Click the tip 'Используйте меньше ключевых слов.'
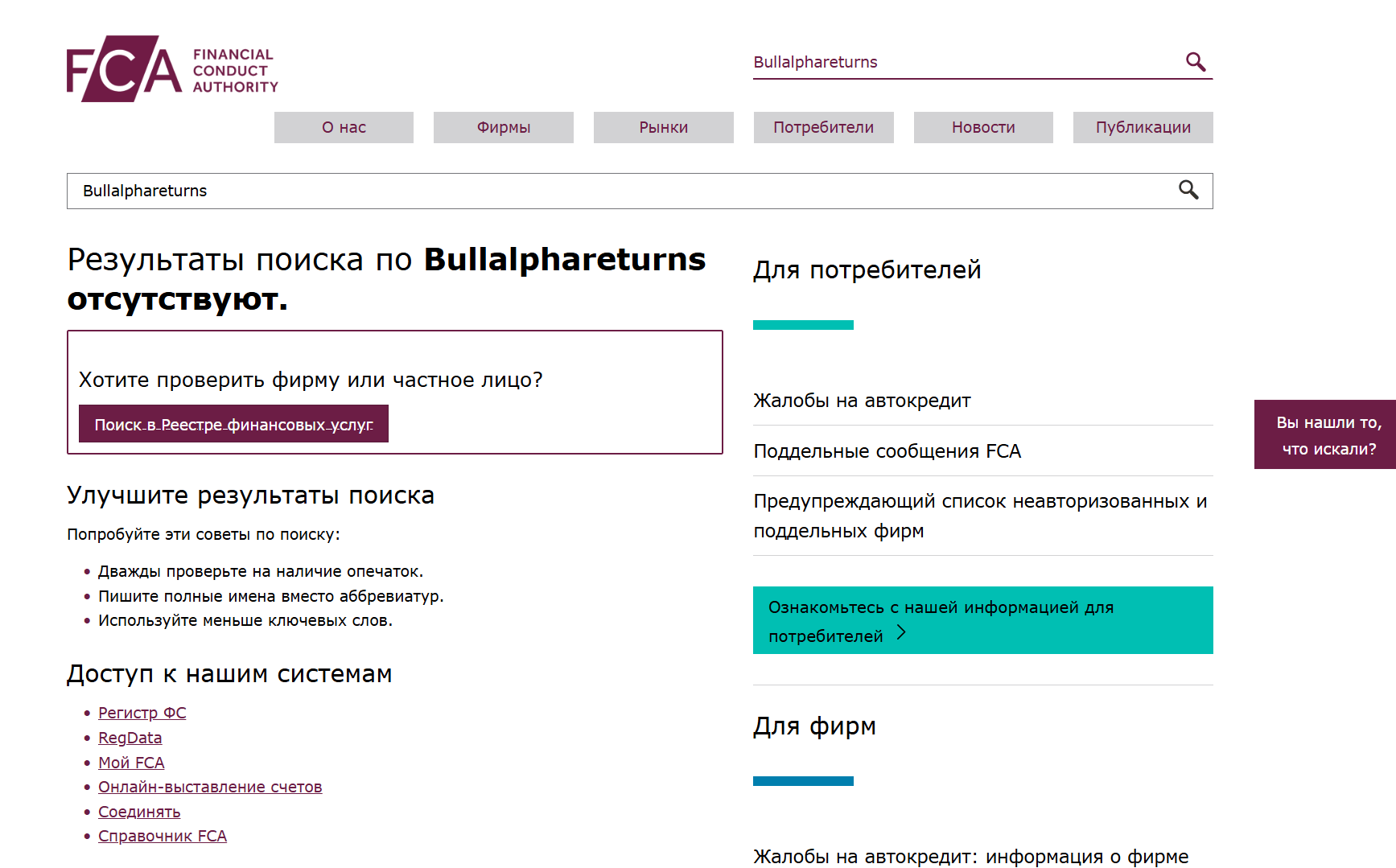This screenshot has height=868, width=1396. (x=245, y=620)
